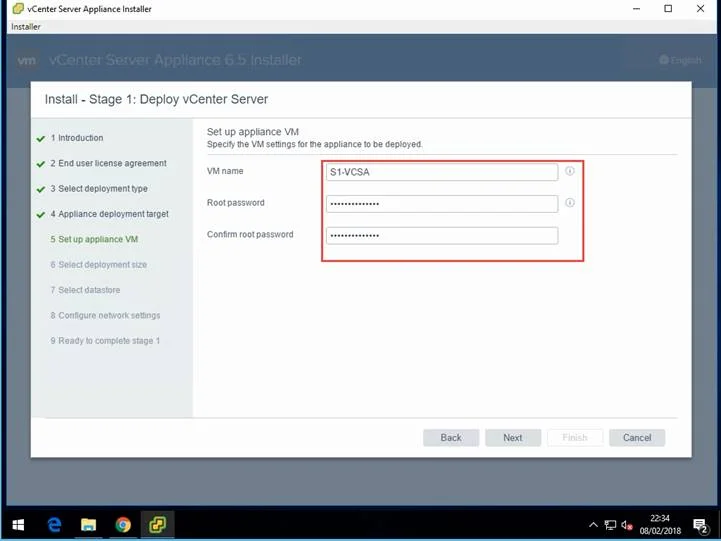
Task: Focus the Root password field
Action: pyautogui.click(x=442, y=204)
